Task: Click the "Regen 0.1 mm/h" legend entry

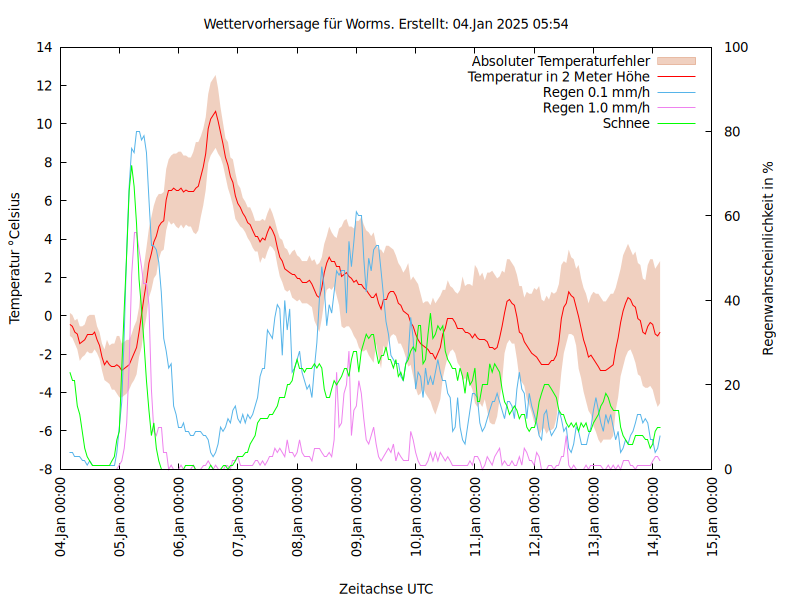Action: (596, 92)
